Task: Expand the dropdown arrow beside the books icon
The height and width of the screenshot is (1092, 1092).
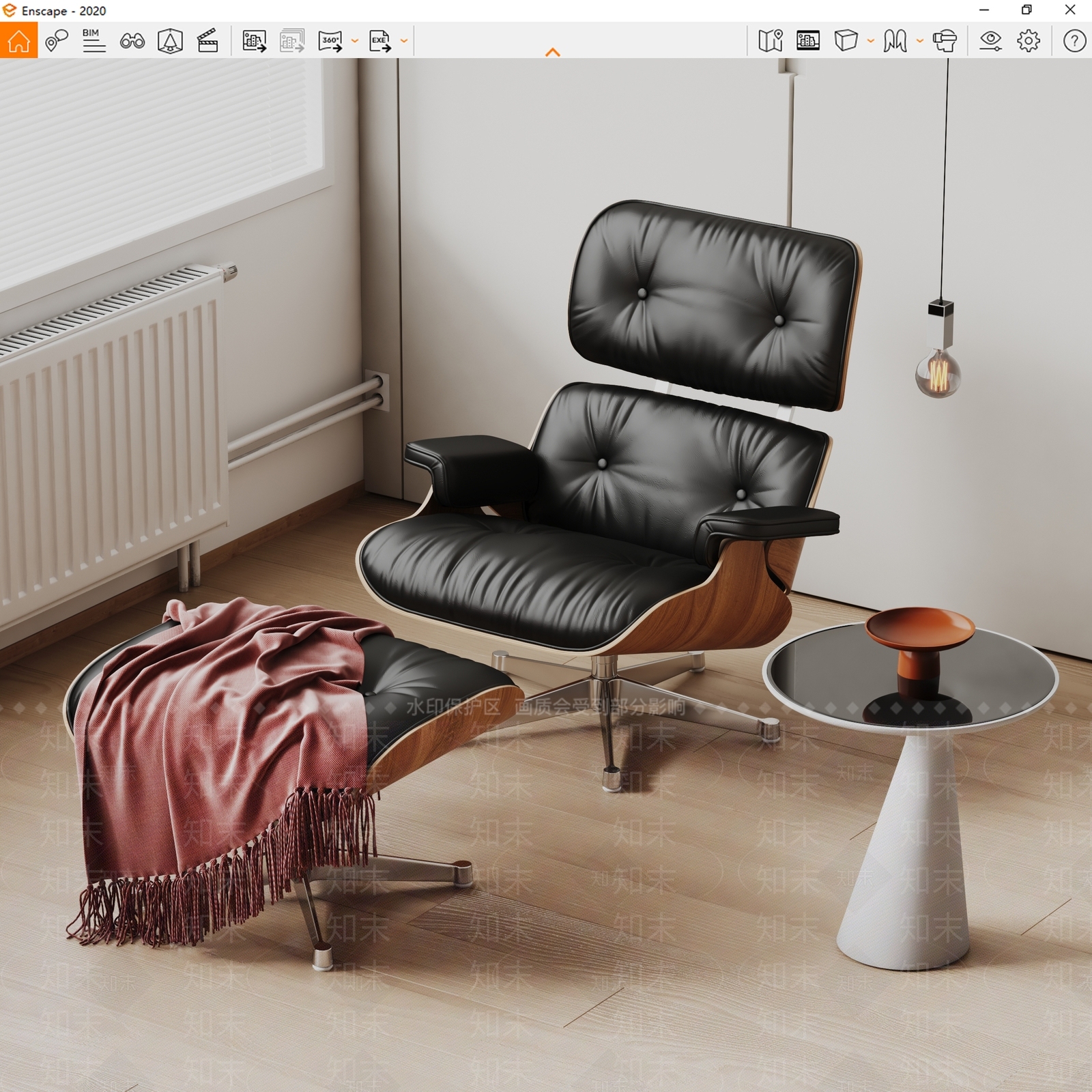Action: coord(919,41)
